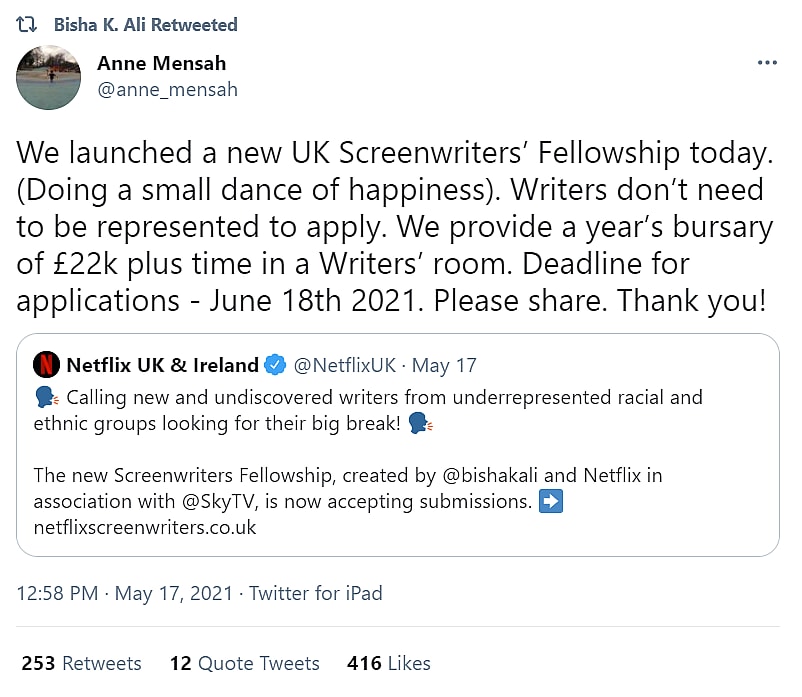Viewport: 802px width, 697px height.
Task: View the 253 Retweets list
Action: tap(80, 663)
